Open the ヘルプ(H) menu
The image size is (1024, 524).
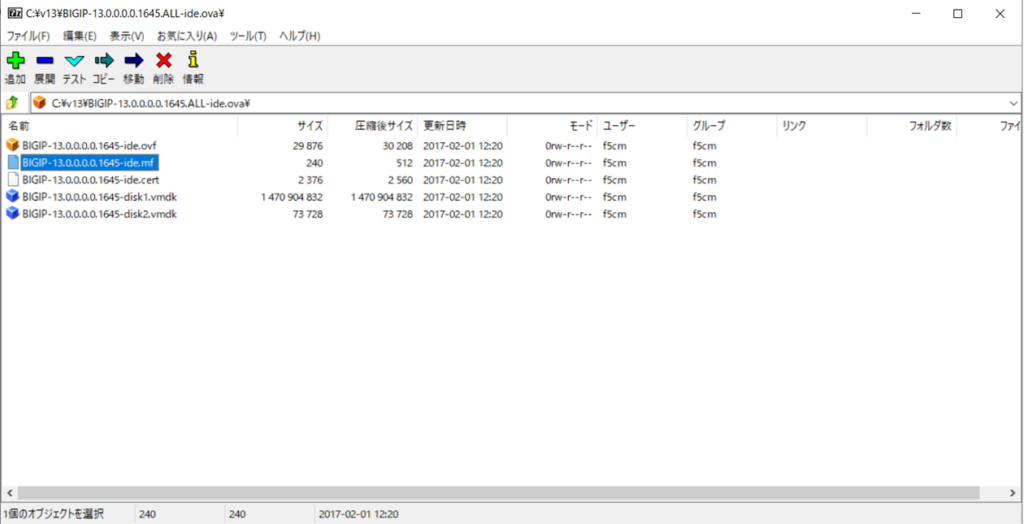point(300,36)
